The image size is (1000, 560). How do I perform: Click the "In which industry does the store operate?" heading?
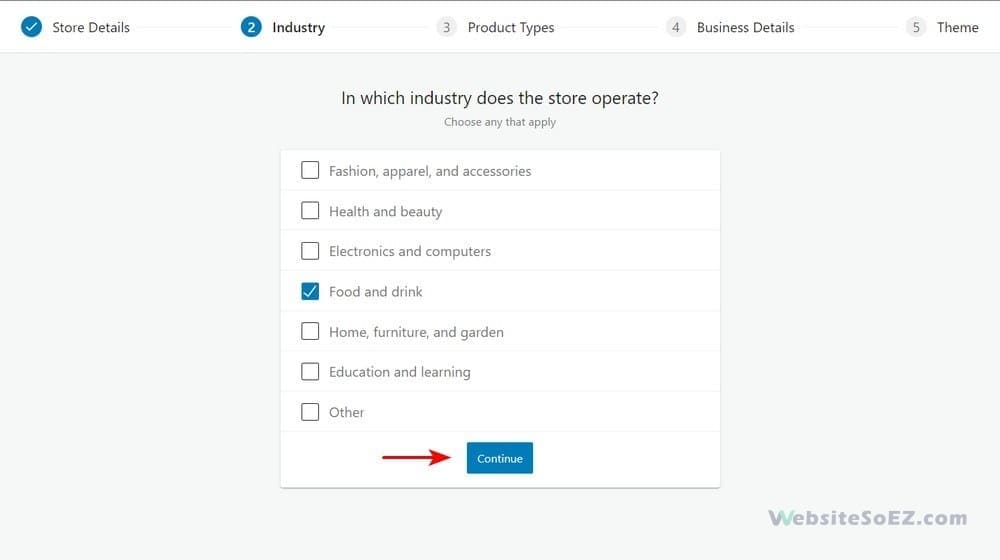(x=500, y=98)
